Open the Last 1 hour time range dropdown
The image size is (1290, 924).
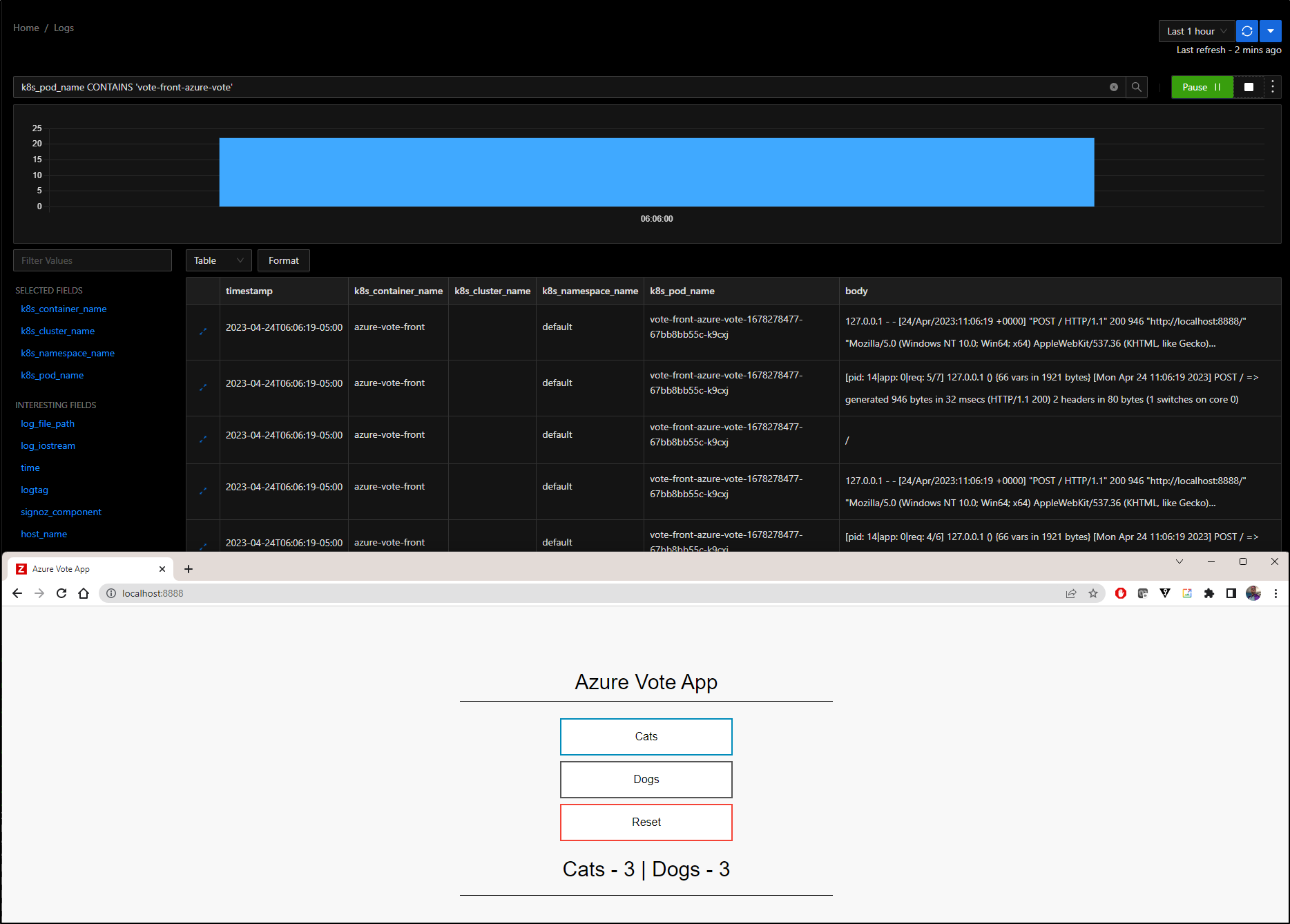(x=1196, y=31)
